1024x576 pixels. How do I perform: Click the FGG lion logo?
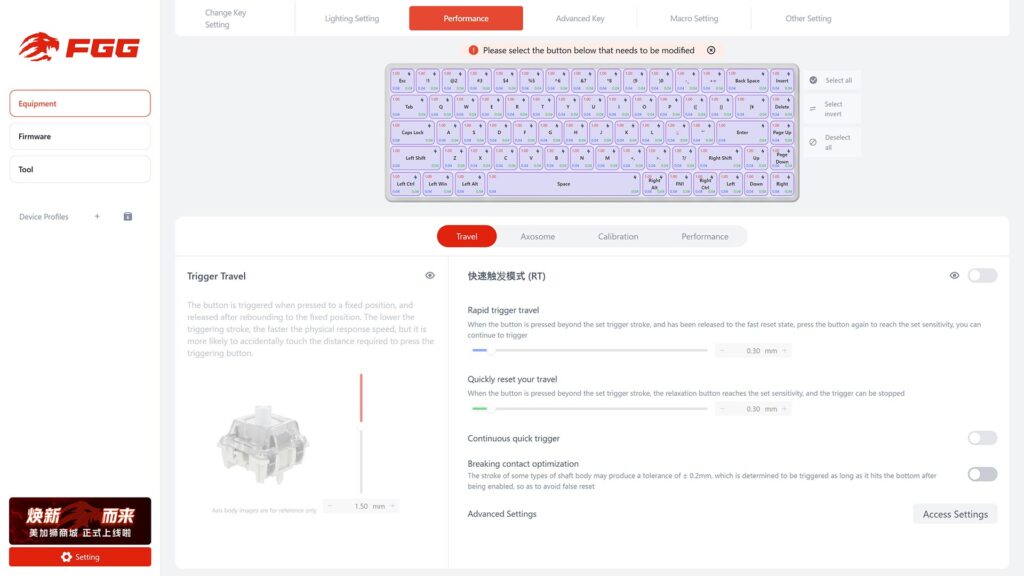click(x=80, y=47)
